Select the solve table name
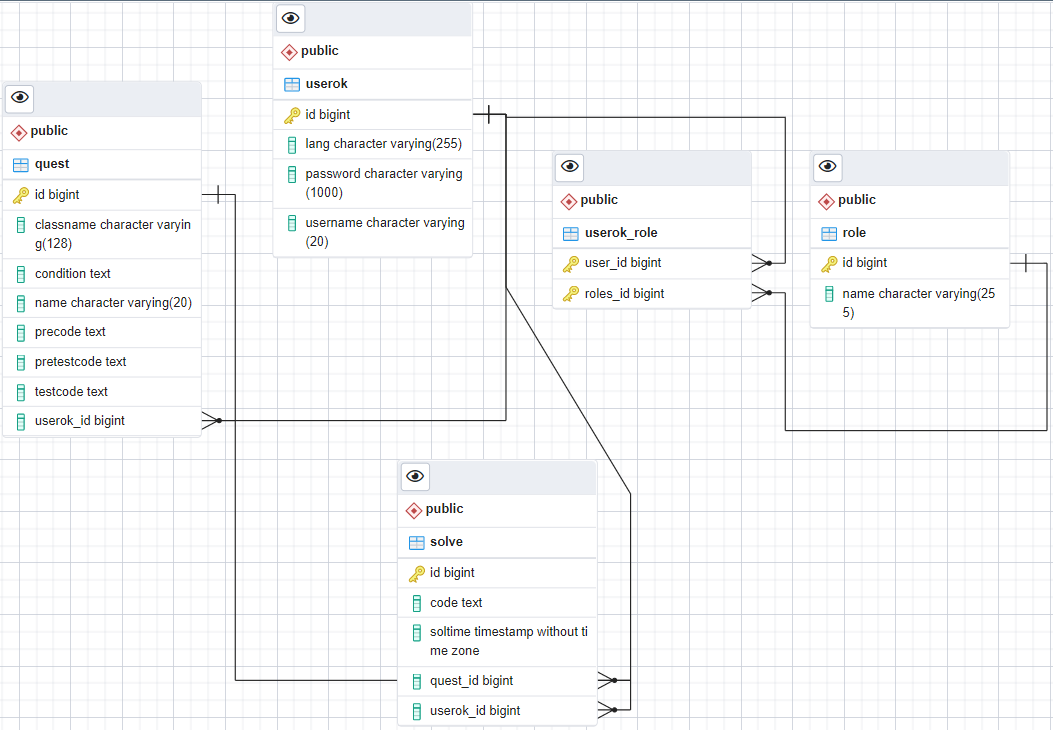This screenshot has height=731, width=1053. (447, 542)
